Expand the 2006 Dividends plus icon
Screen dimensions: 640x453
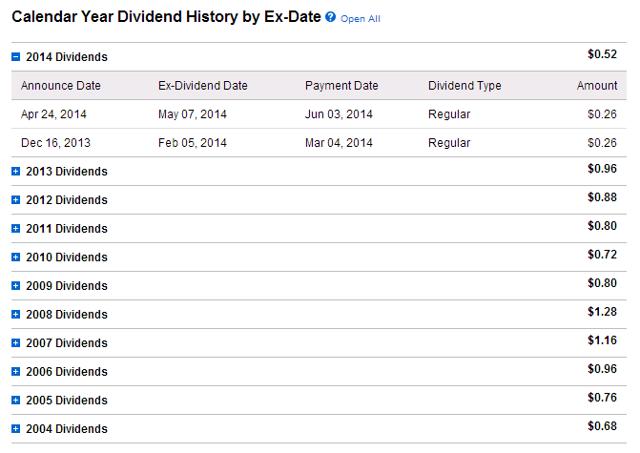(16, 371)
